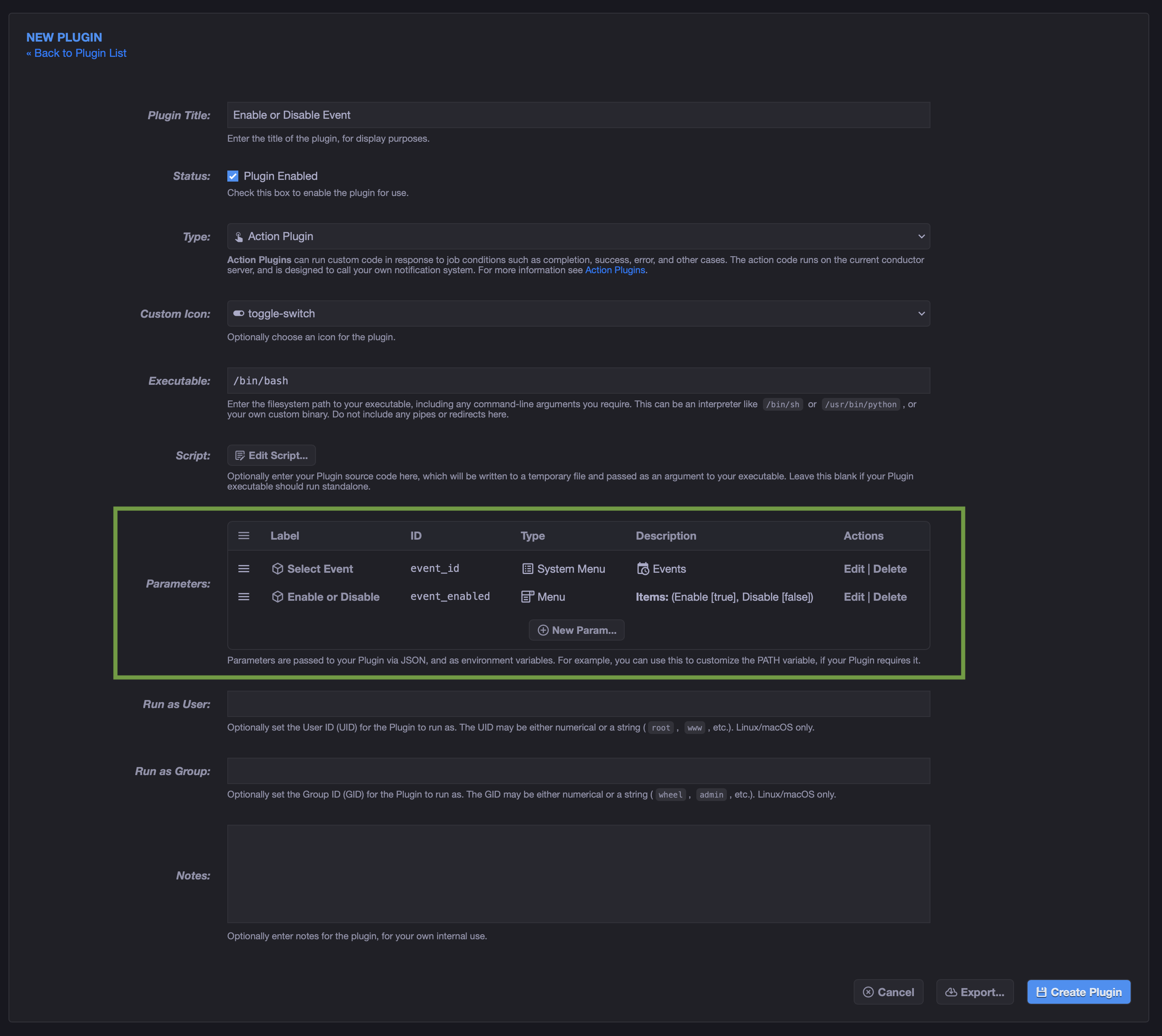Click the X icon on Cancel button
Screen dimensions: 1162x1036
[869, 992]
